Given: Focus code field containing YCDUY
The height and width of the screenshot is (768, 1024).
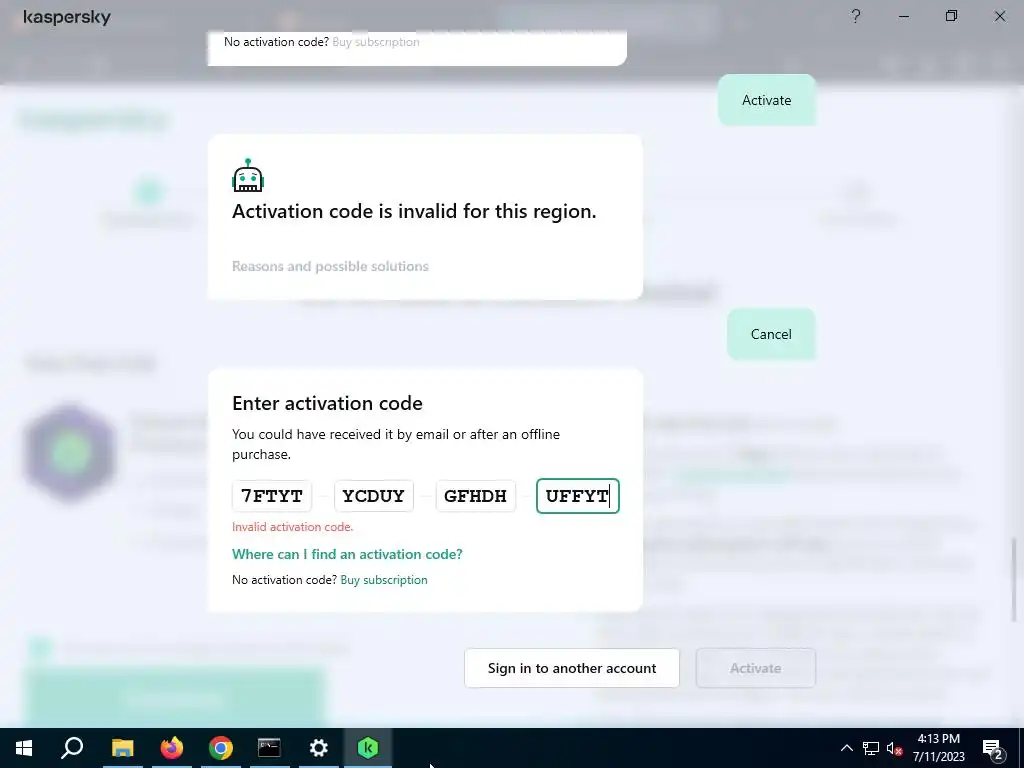Looking at the screenshot, I should pos(374,496).
